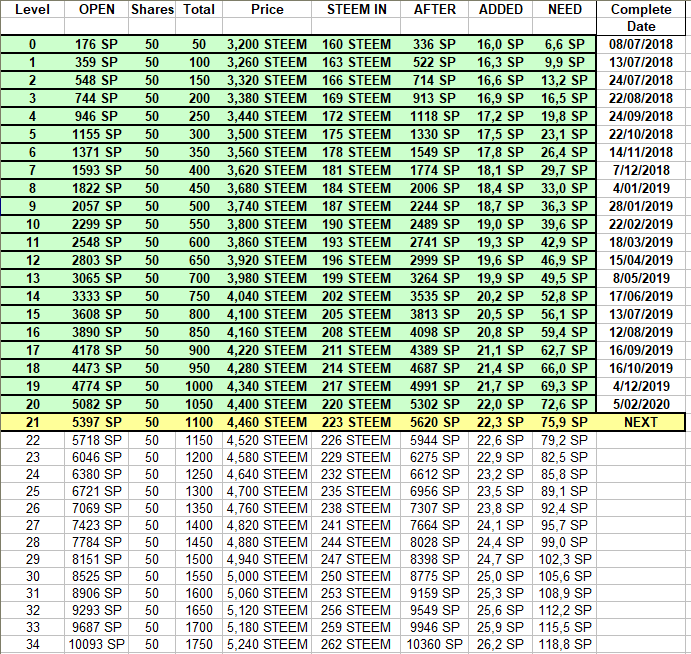Click the date cell 24/09/2018
691x654 pixels.
point(641,117)
